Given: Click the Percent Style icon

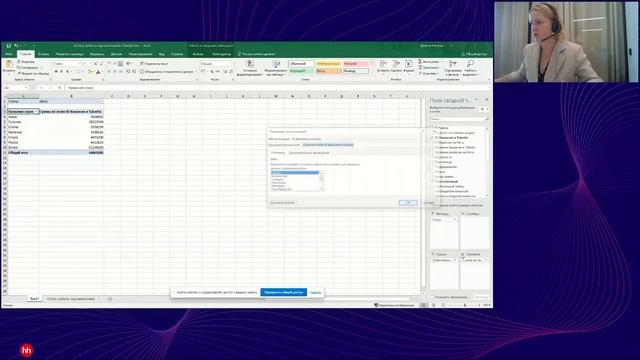Looking at the screenshot, I should pos(212,71).
